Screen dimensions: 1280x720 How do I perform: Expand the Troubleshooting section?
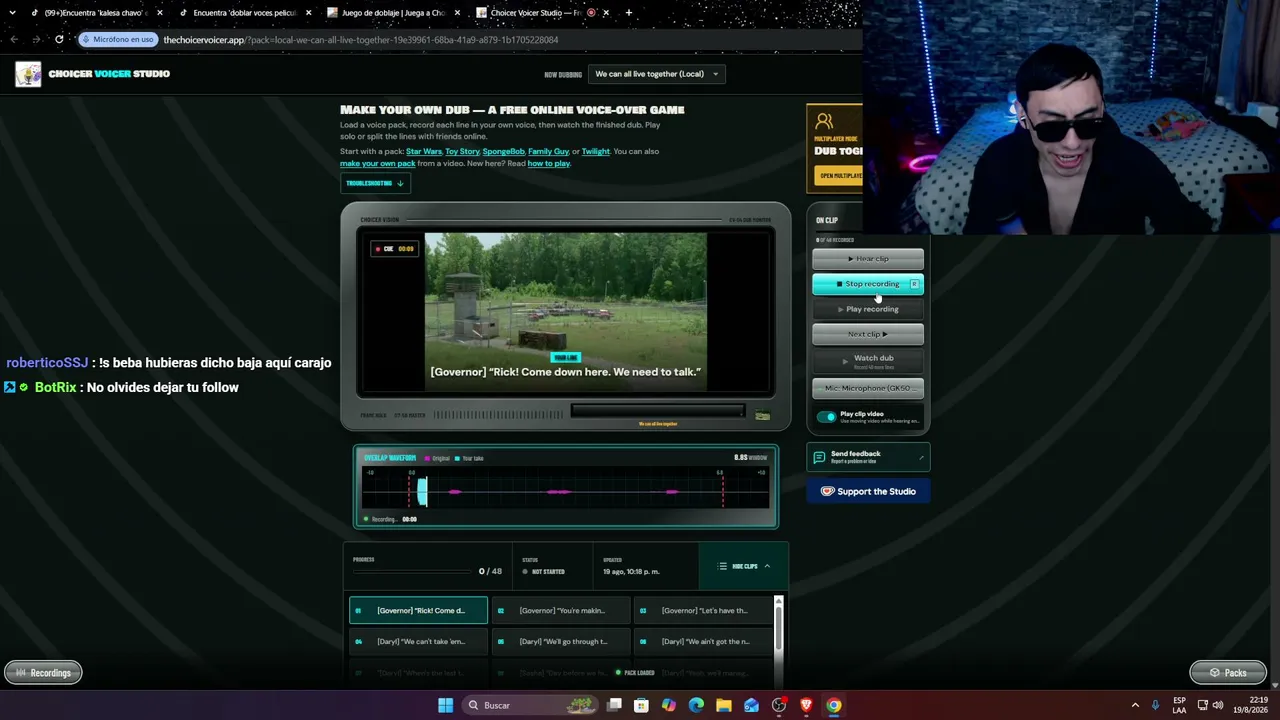[x=375, y=183]
